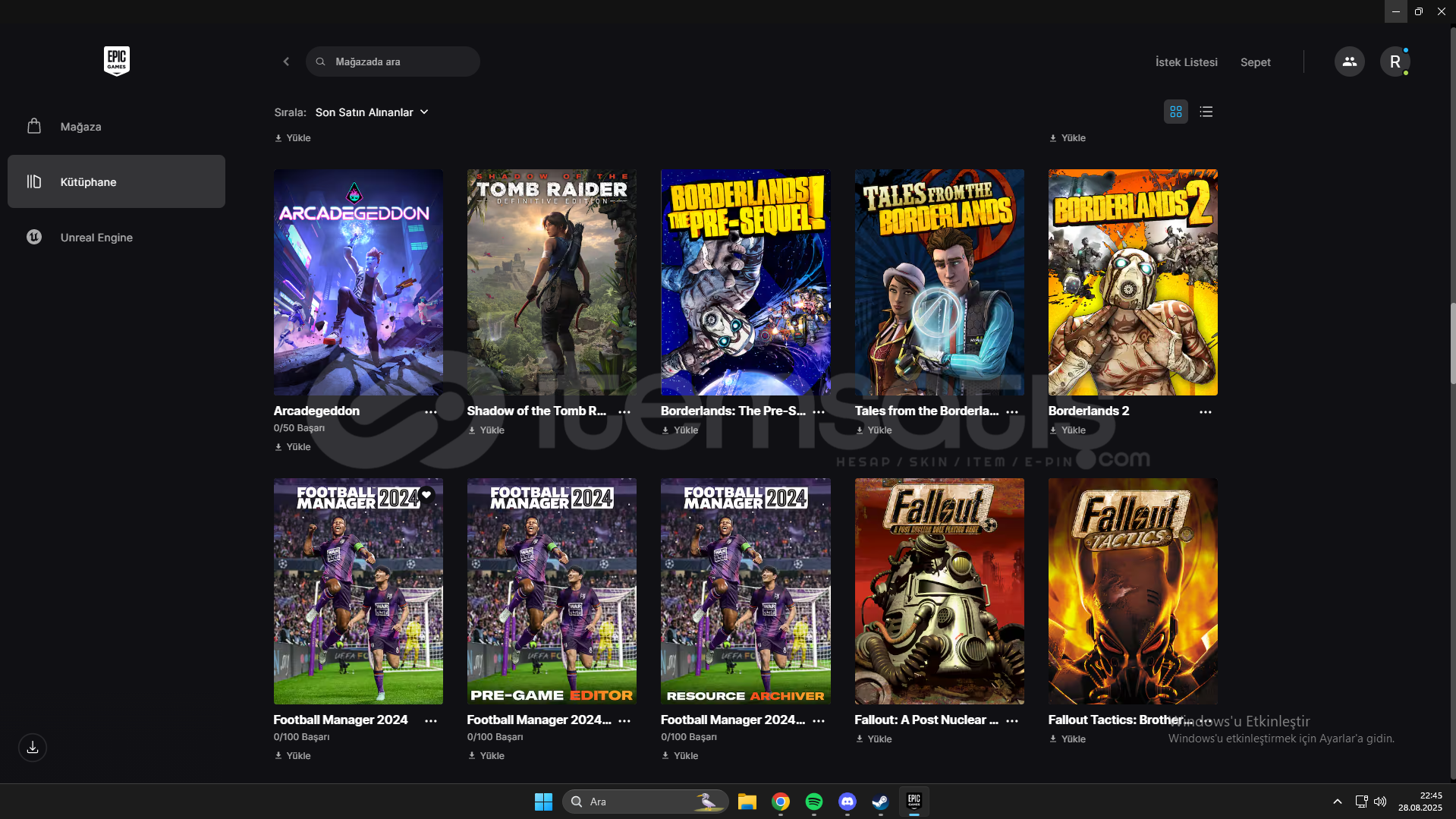Click the taskbar Ara search box
The width and height of the screenshot is (1456, 819).
point(646,802)
